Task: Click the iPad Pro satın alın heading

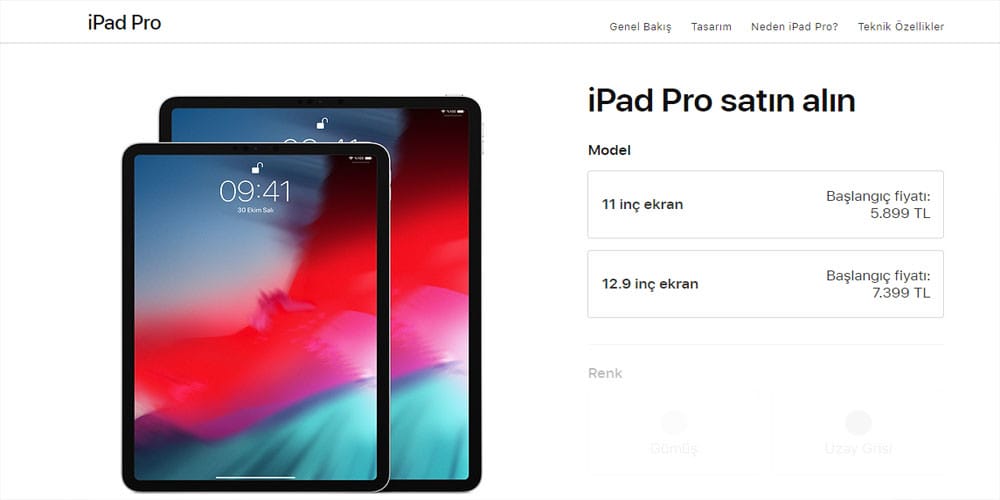Action: (x=721, y=101)
